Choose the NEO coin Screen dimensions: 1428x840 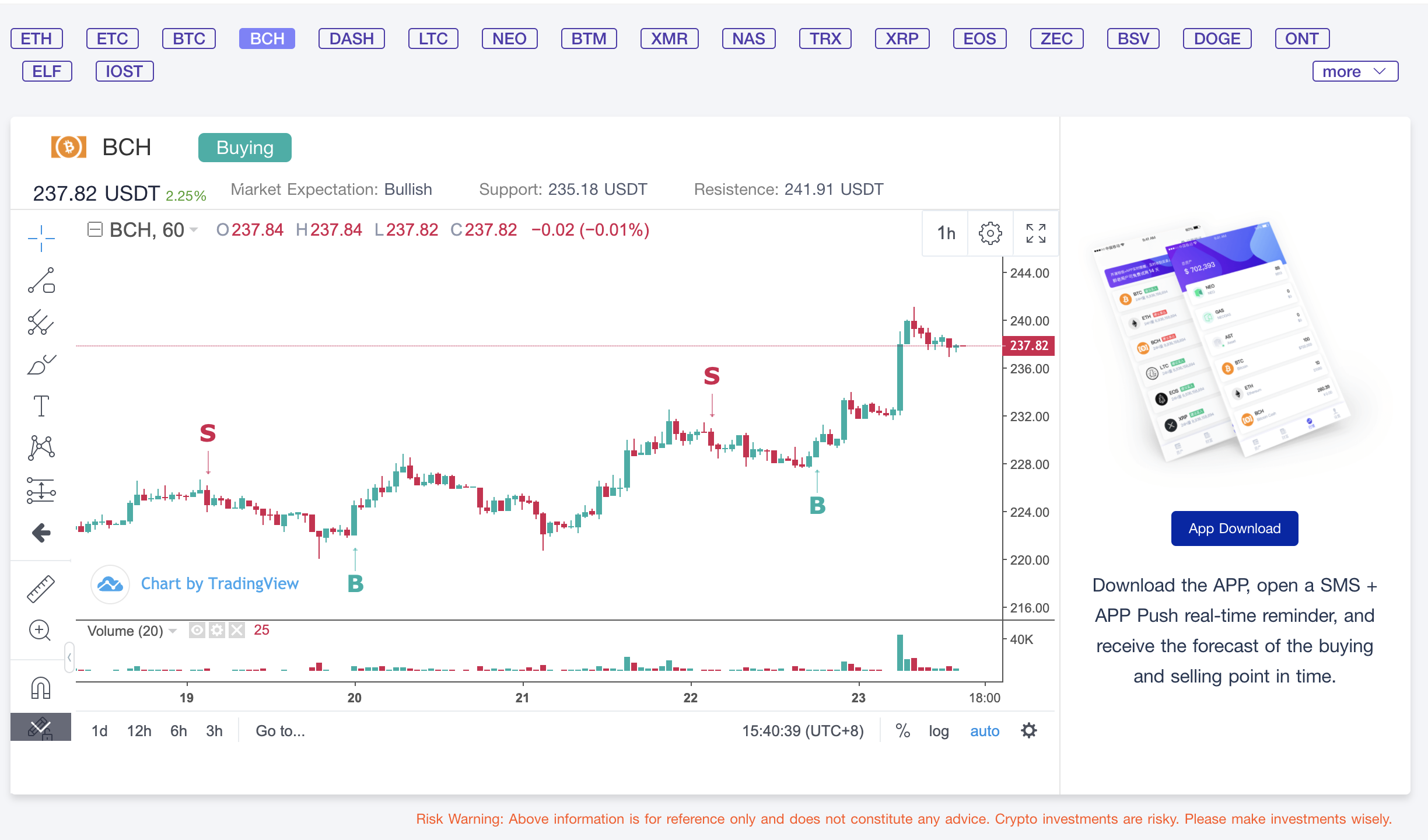click(510, 38)
